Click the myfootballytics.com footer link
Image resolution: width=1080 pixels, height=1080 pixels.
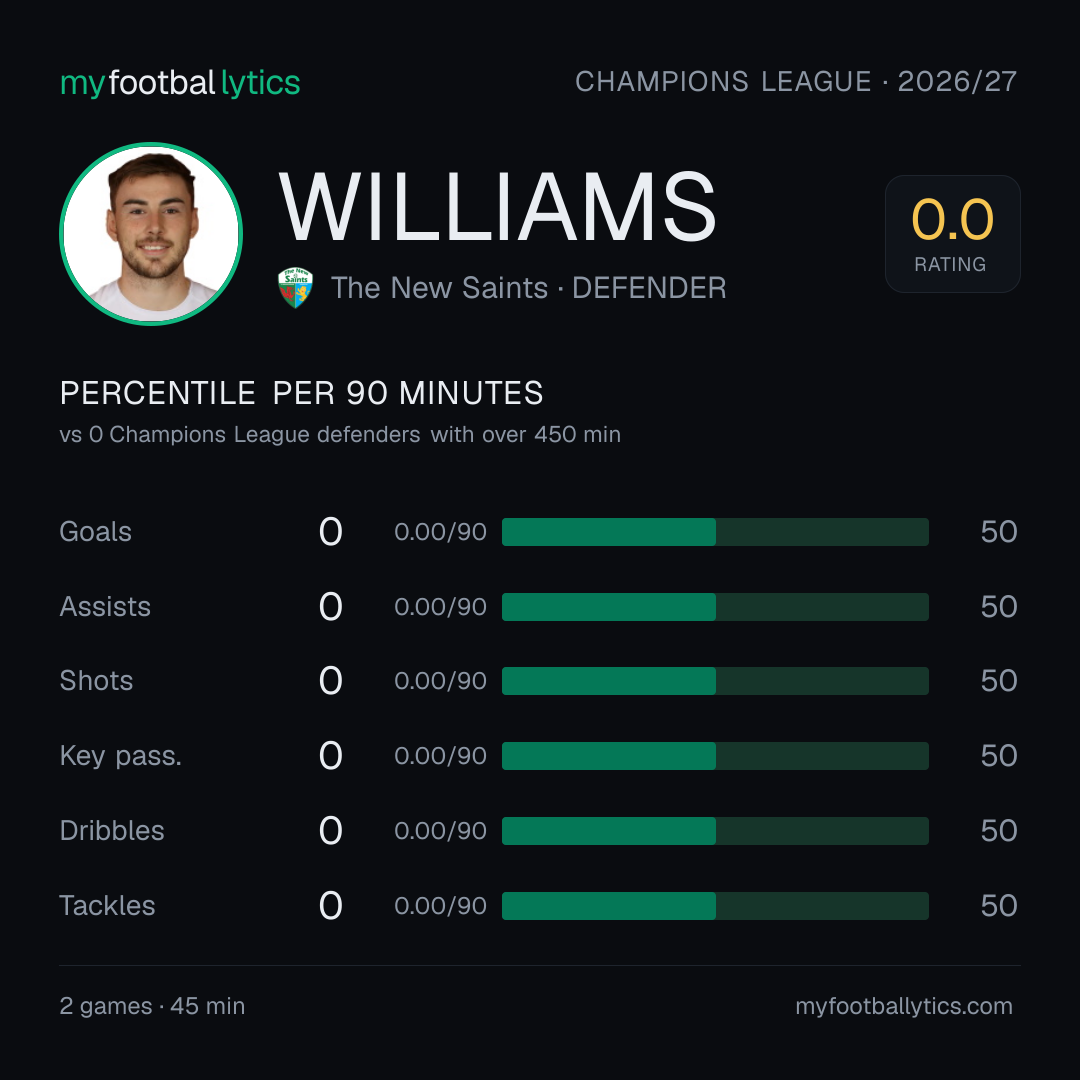coord(904,1006)
